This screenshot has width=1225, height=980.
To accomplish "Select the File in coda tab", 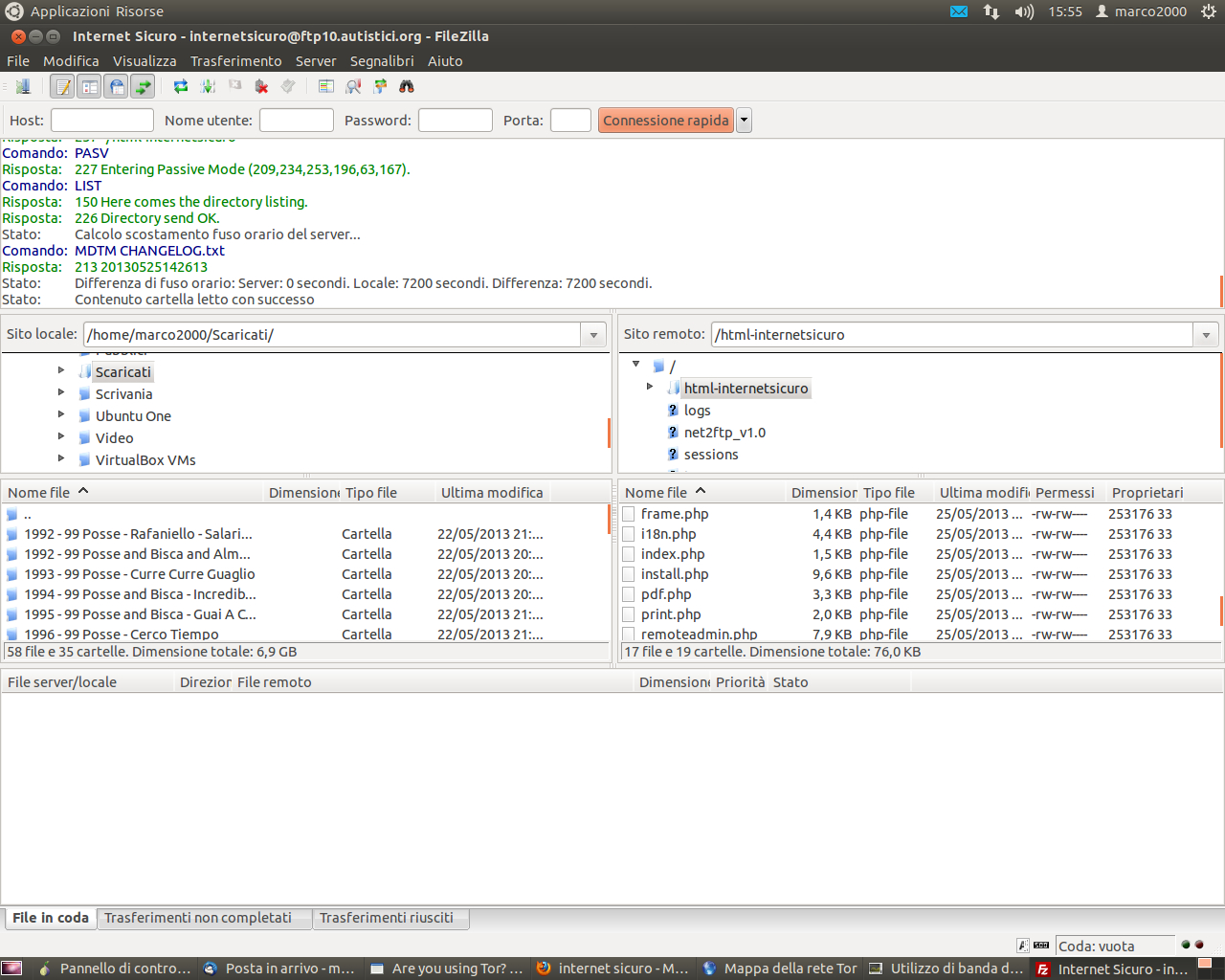I will coord(51,918).
